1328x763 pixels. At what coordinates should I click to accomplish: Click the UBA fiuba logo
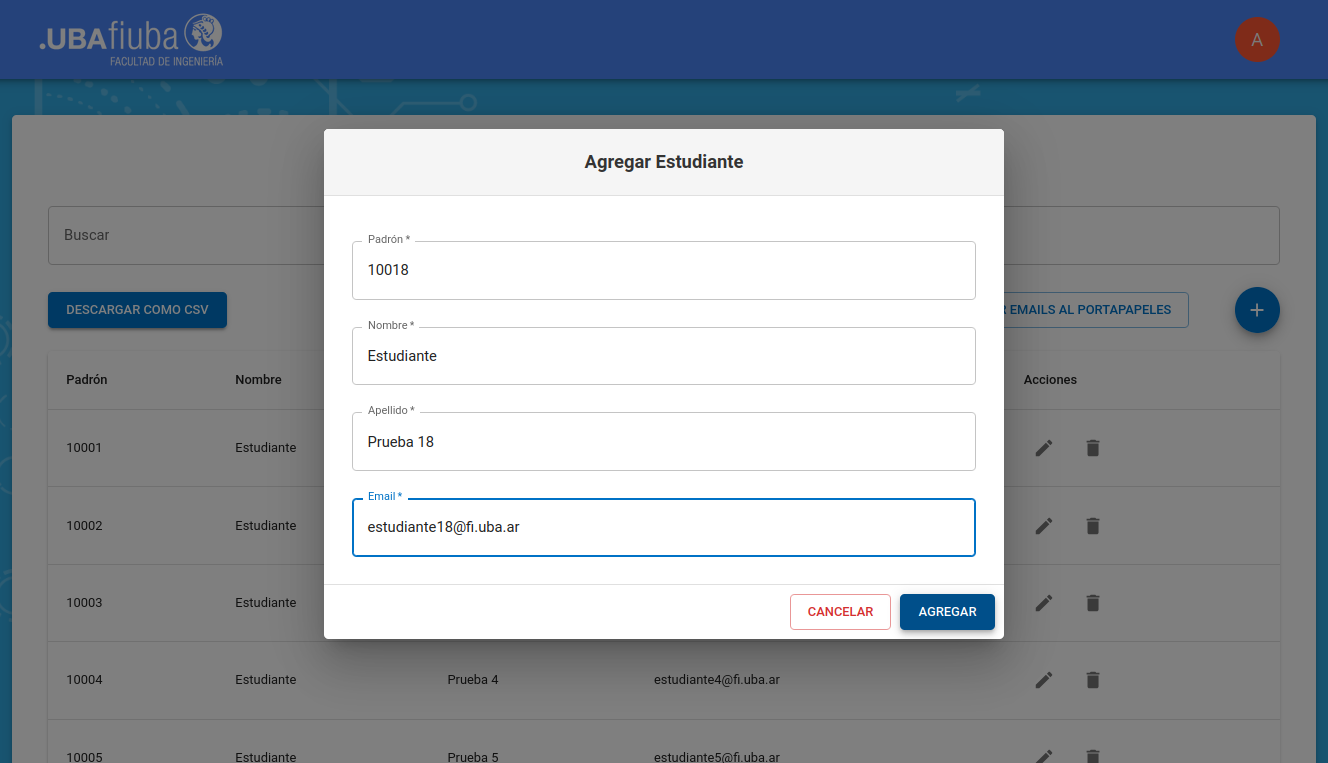[131, 40]
